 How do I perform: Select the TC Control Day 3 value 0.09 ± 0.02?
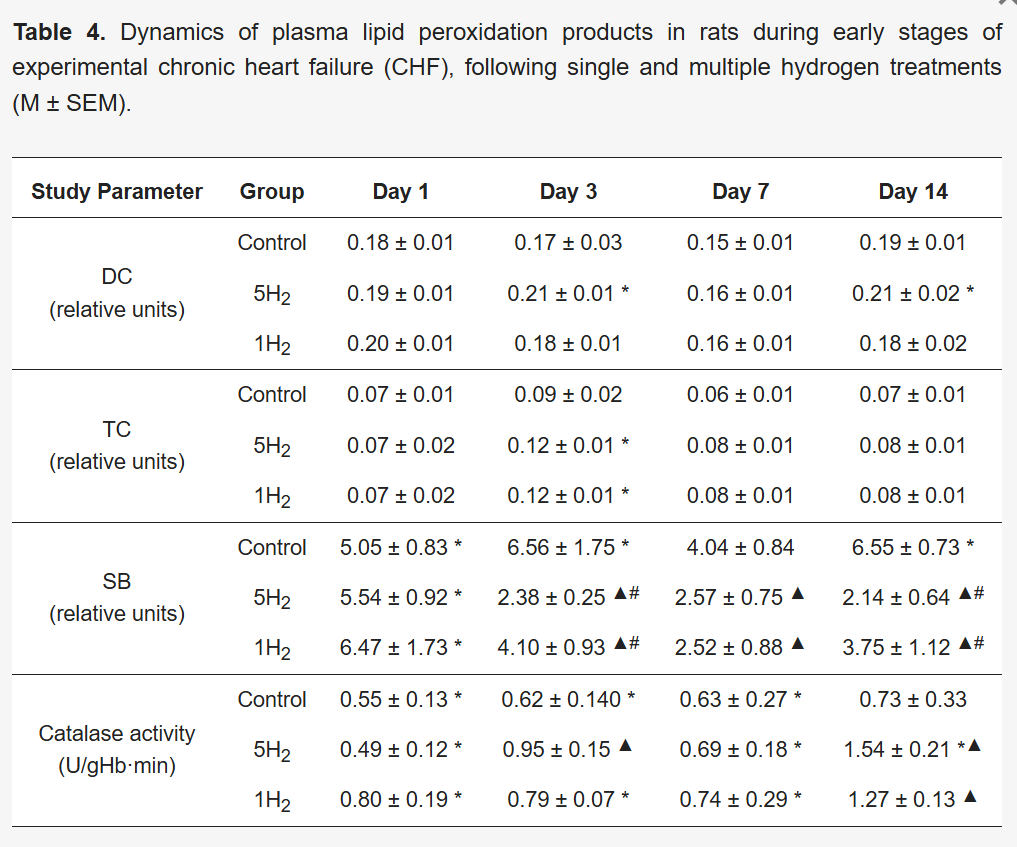click(568, 395)
